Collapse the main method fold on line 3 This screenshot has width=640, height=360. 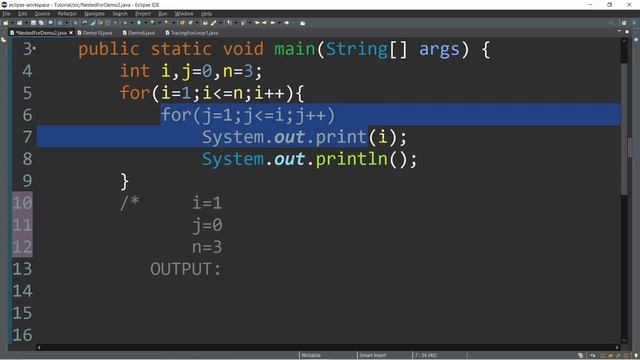click(x=35, y=49)
